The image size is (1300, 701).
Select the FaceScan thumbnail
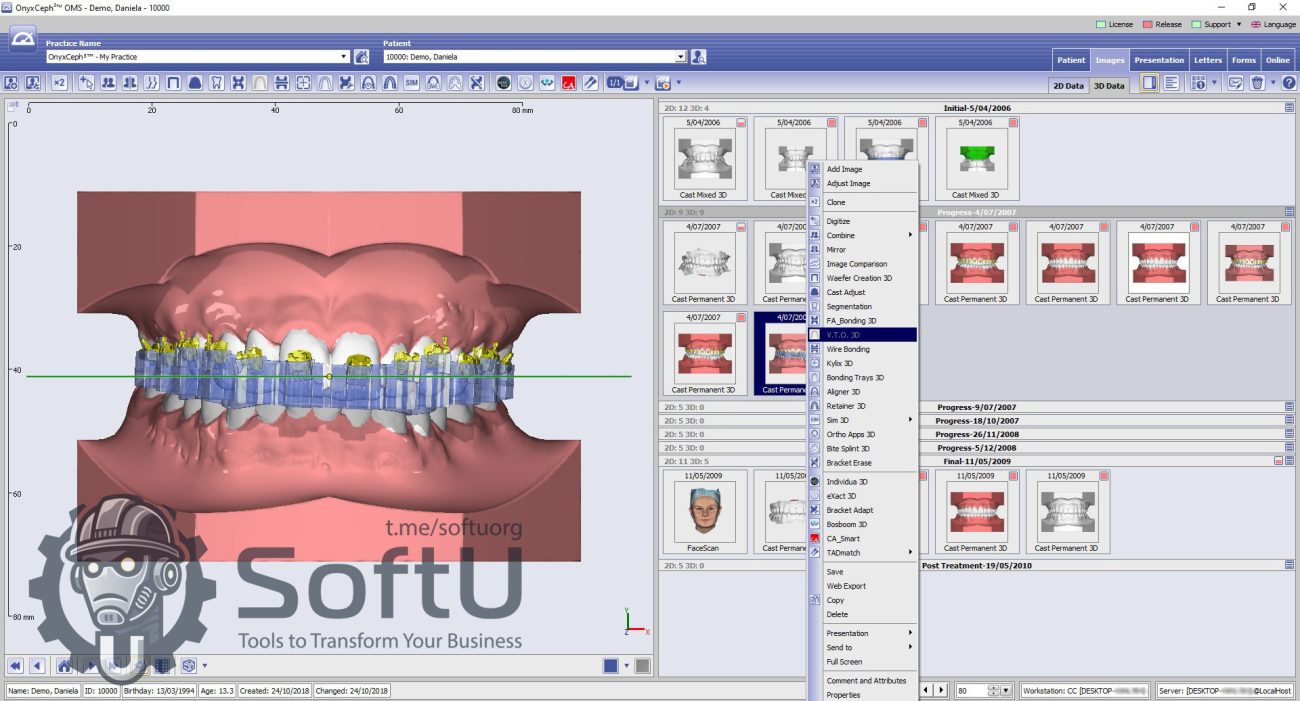(x=703, y=512)
